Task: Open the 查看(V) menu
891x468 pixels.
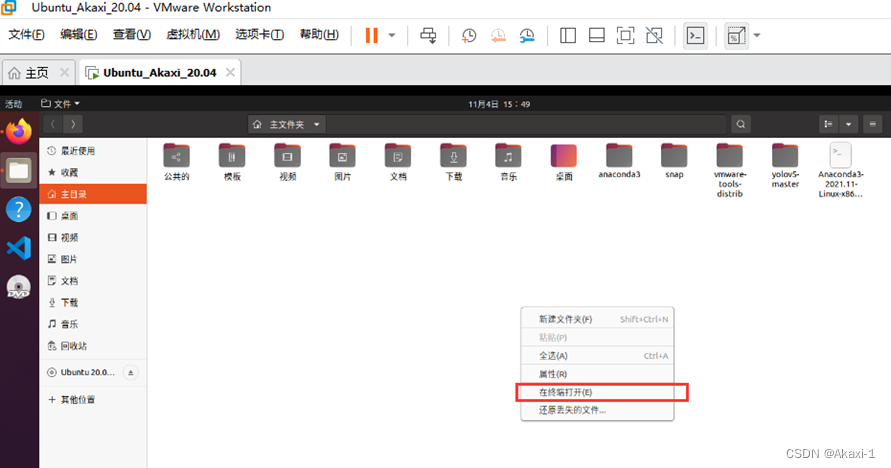Action: [132, 35]
